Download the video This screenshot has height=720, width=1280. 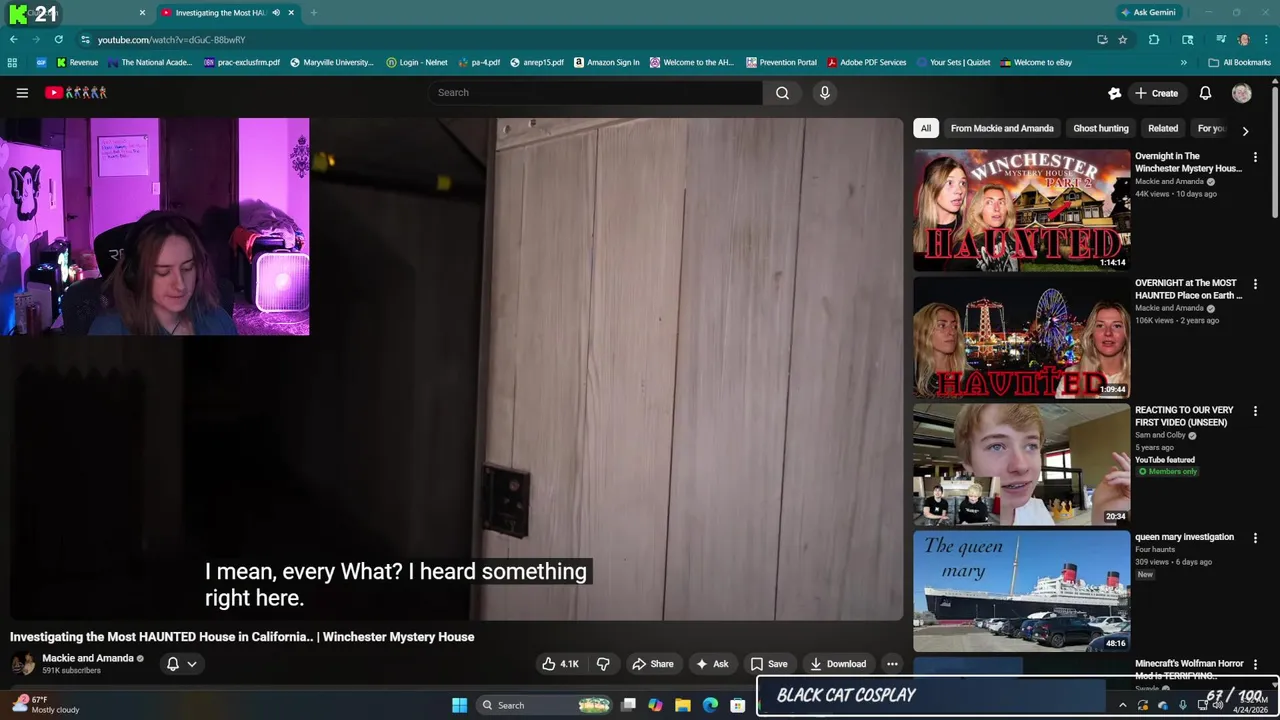point(838,664)
